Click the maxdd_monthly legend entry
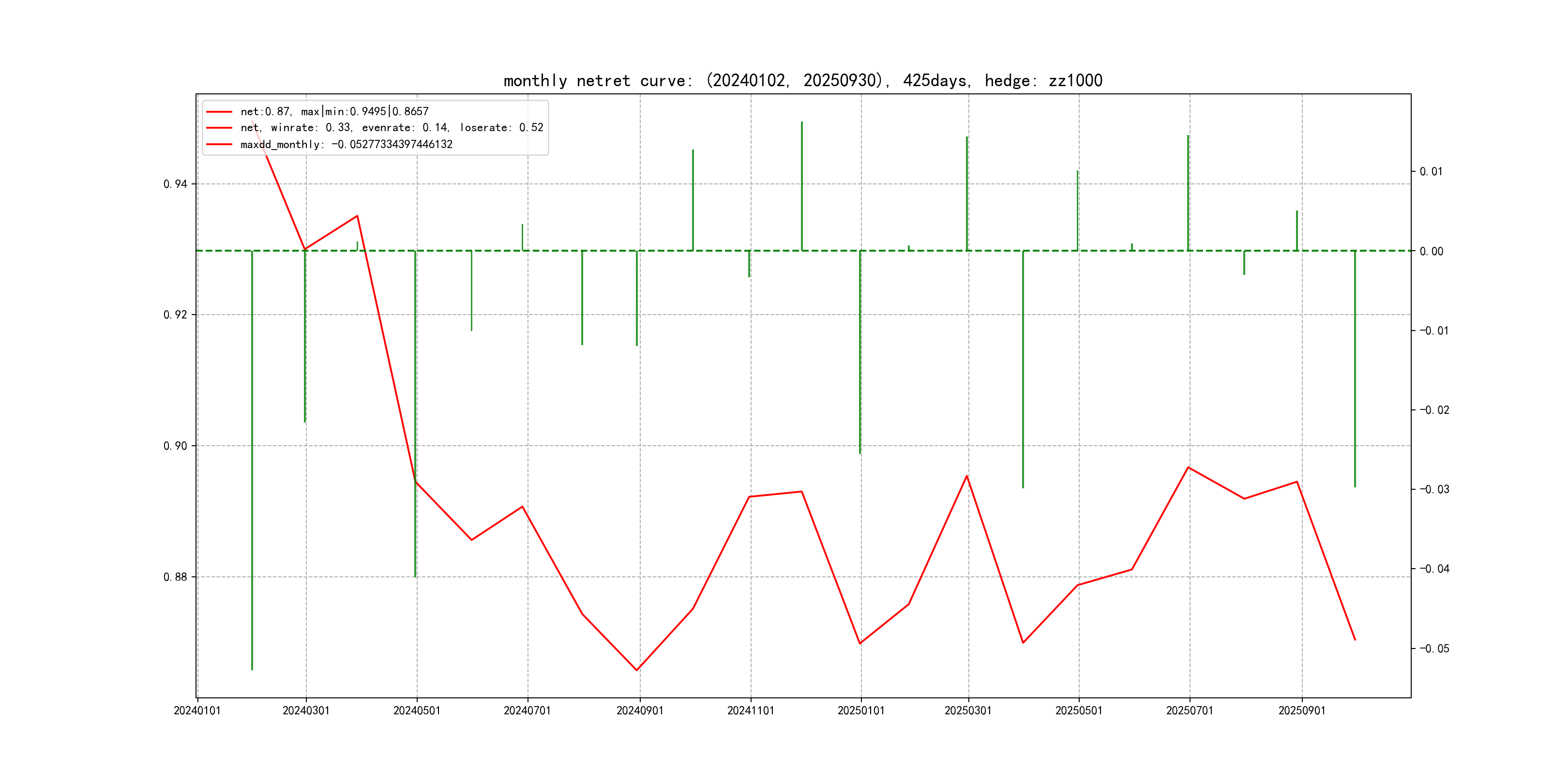 [346, 145]
